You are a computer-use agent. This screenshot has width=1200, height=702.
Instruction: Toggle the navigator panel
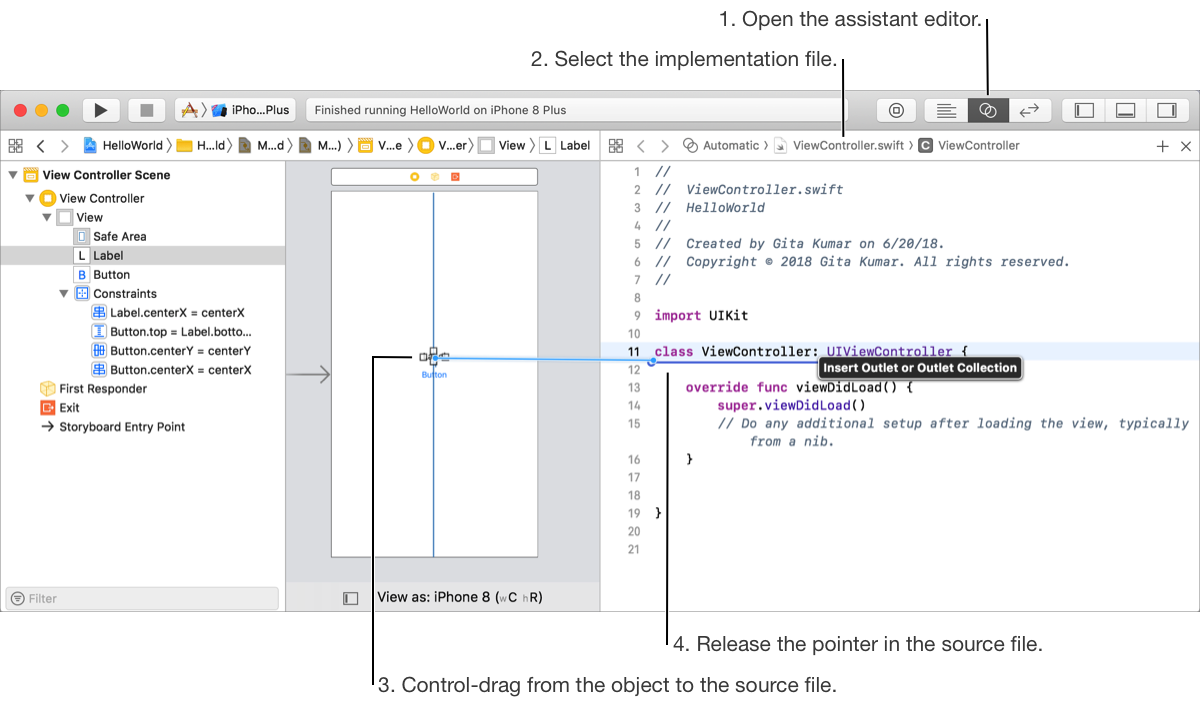pyautogui.click(x=1084, y=110)
